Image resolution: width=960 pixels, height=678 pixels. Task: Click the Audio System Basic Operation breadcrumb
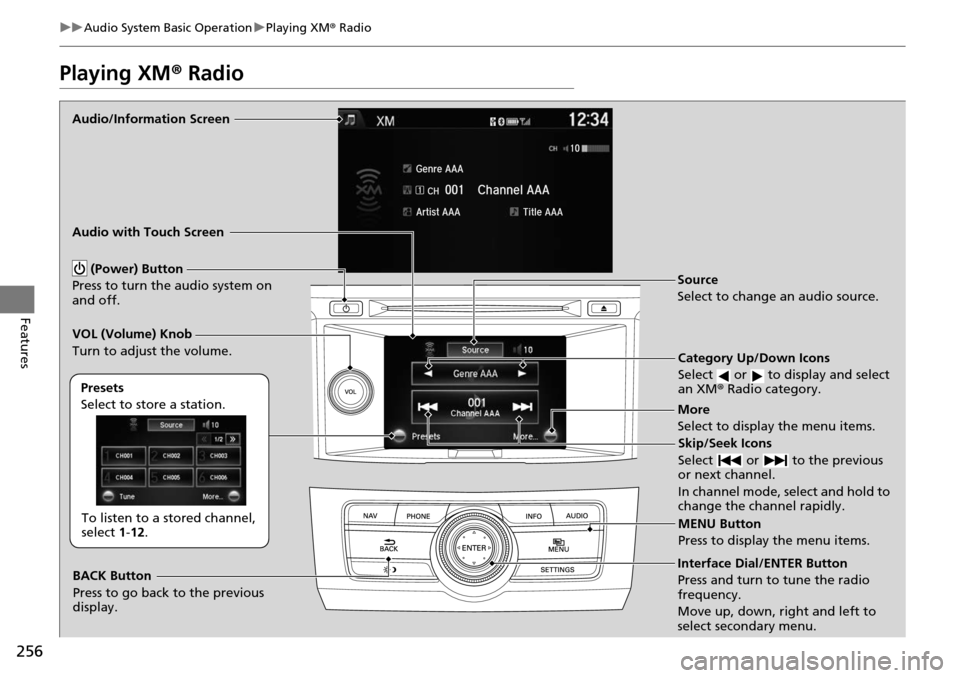[168, 28]
